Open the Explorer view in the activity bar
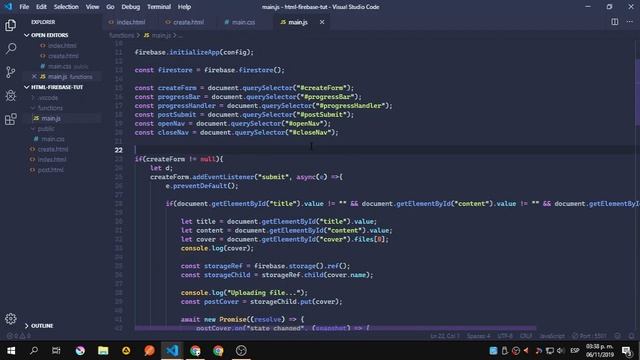 (11, 25)
